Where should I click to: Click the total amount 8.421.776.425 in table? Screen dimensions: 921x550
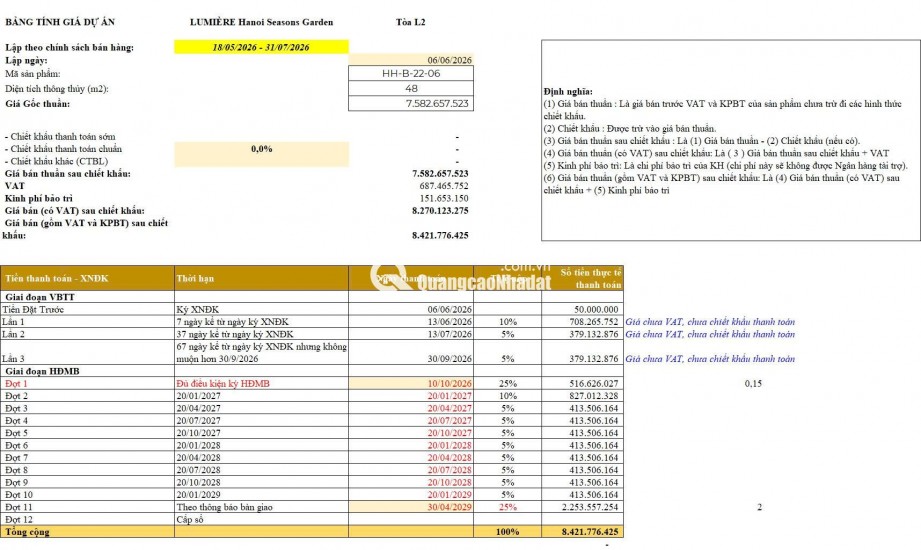[x=590, y=532]
